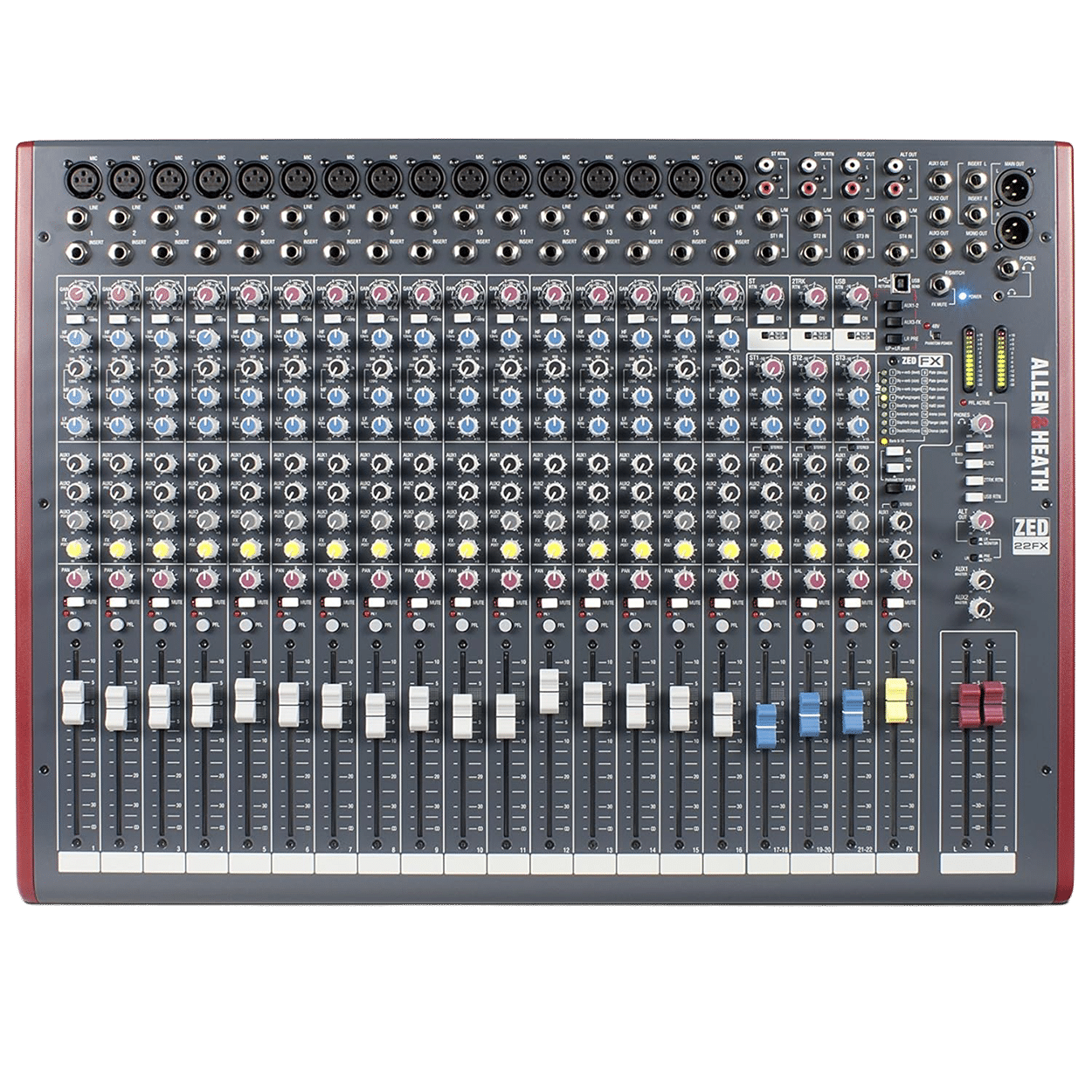Toggle the channel 1 MUTE button
1092x1092 pixels.
(76, 602)
